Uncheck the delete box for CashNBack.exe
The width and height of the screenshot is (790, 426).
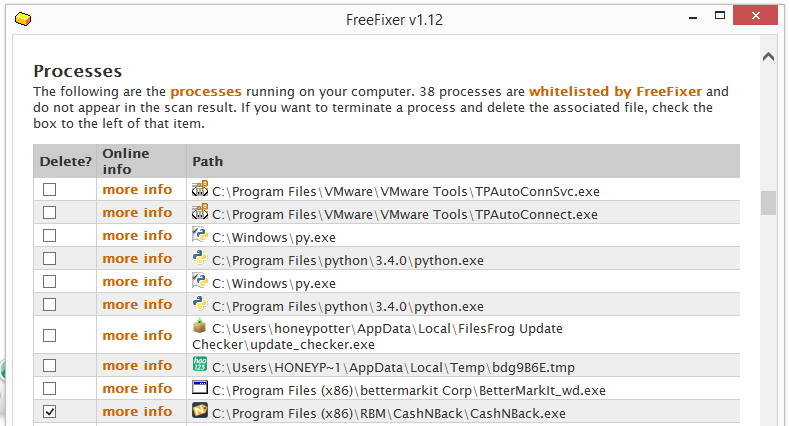[49, 412]
